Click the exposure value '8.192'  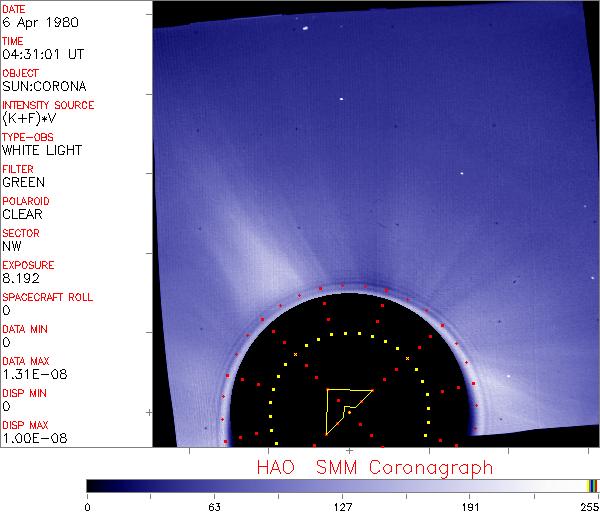pyautogui.click(x=20, y=278)
